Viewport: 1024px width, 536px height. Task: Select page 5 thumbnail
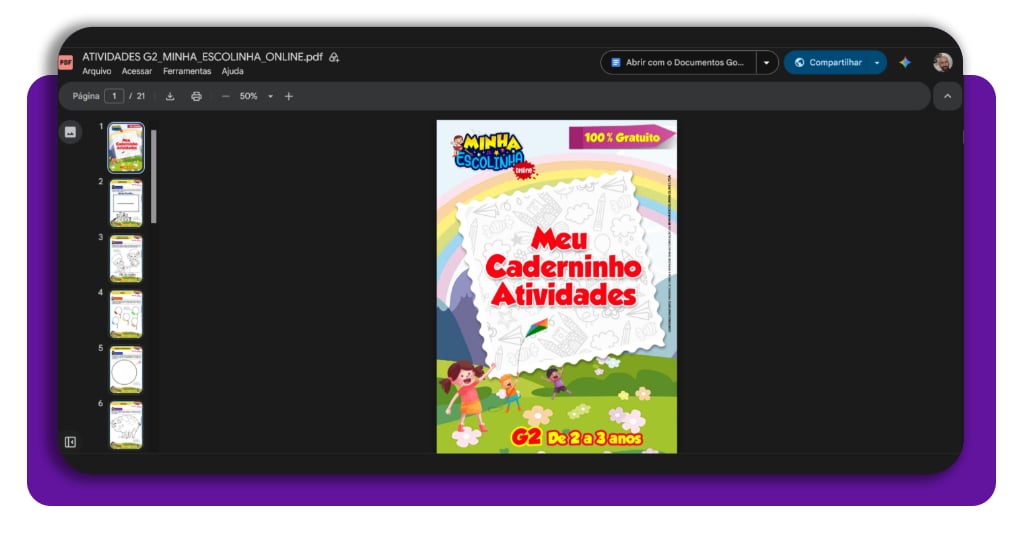tap(126, 370)
